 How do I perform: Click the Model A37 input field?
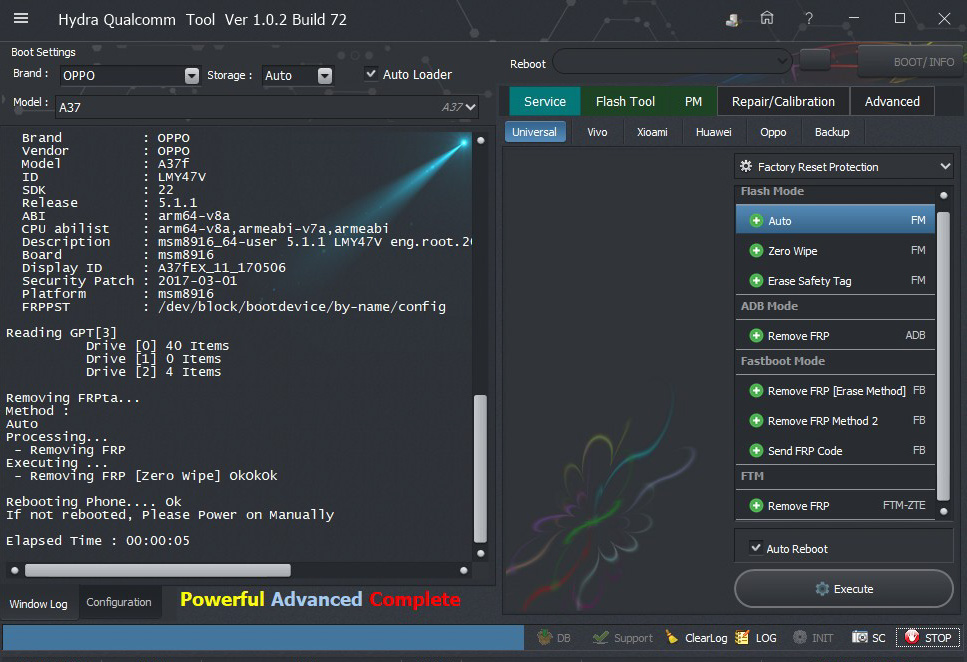266,107
